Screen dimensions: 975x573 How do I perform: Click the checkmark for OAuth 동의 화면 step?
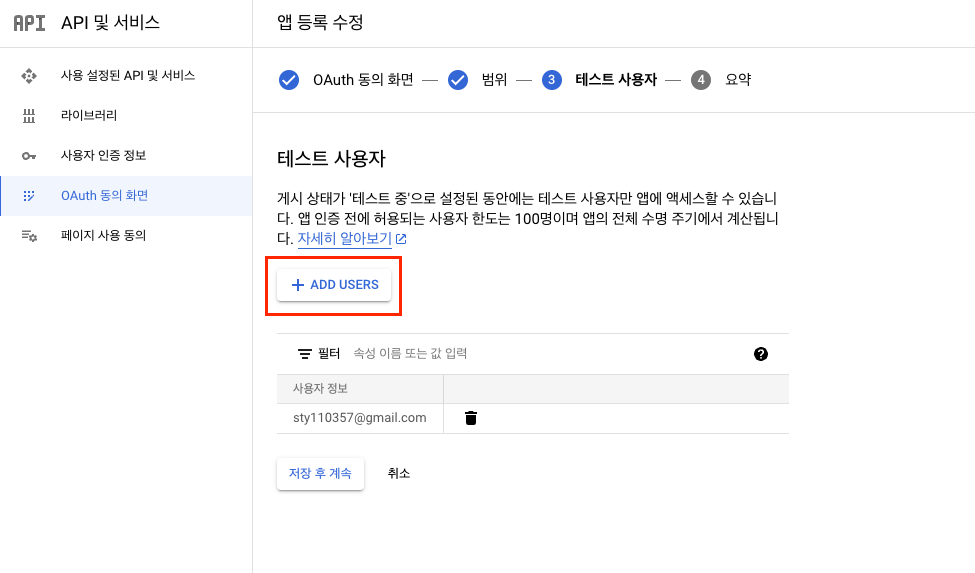pos(289,80)
